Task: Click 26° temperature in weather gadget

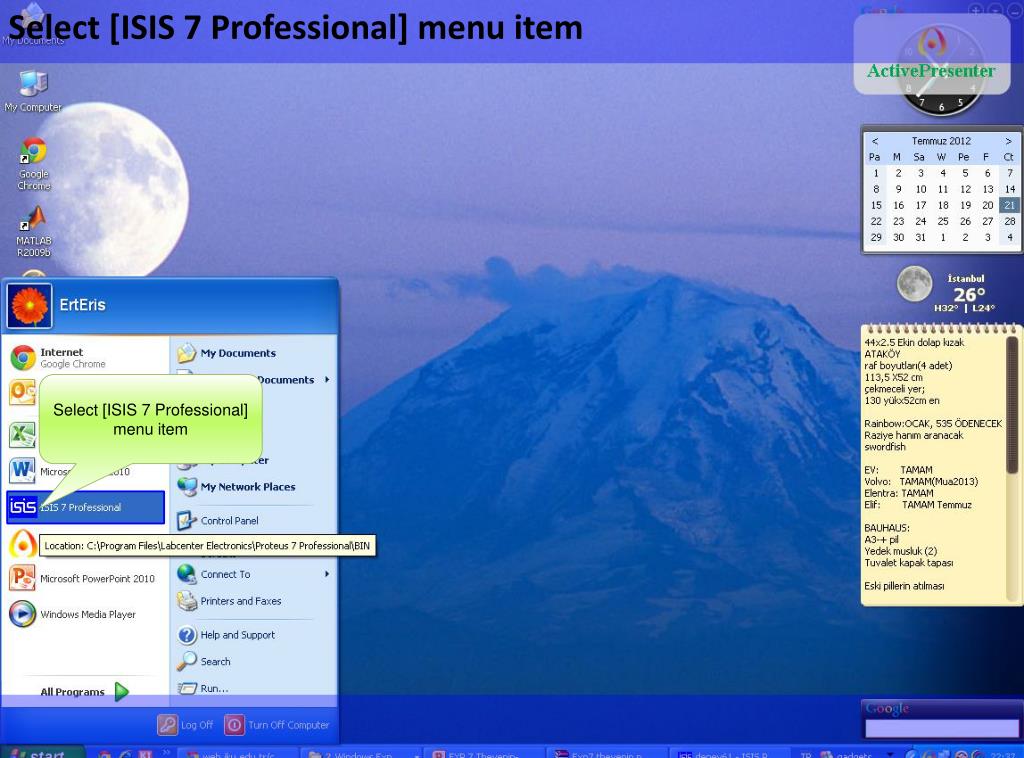Action: pos(968,294)
